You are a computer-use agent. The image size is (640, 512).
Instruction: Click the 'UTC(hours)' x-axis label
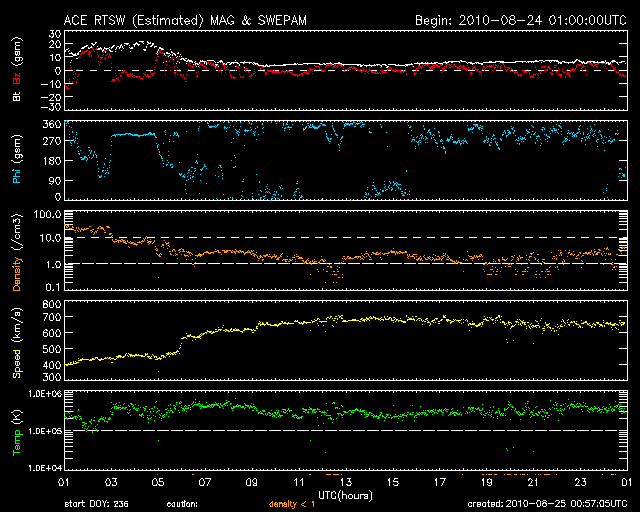coord(345,496)
